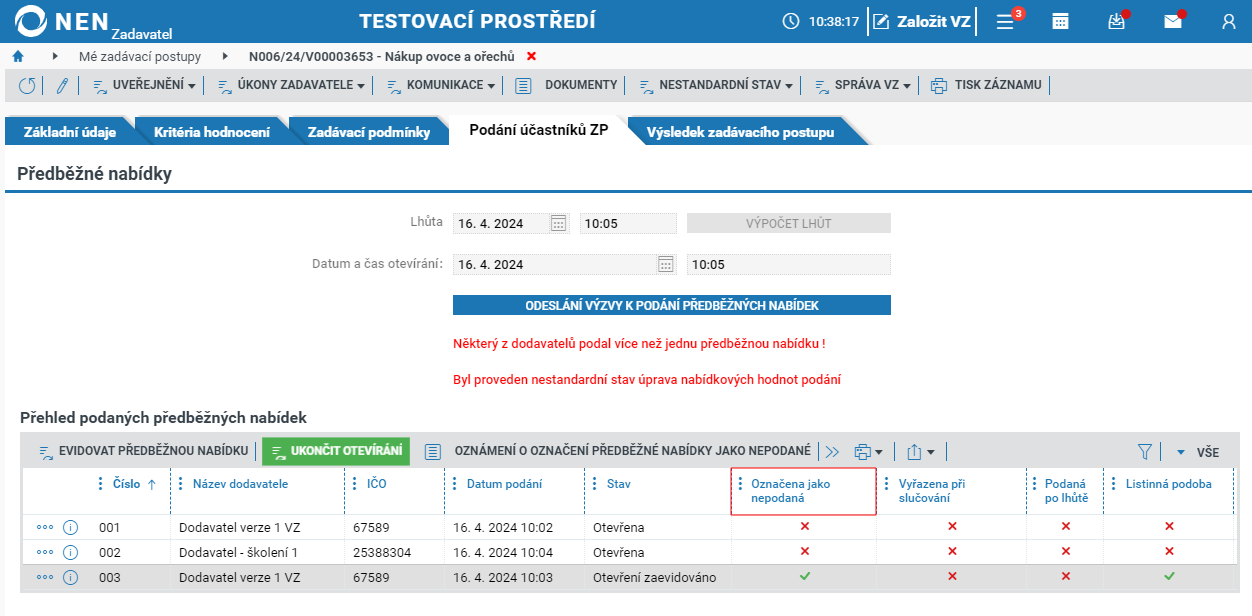Open the filter funnel icon
The image size is (1252, 616).
coord(1145,452)
